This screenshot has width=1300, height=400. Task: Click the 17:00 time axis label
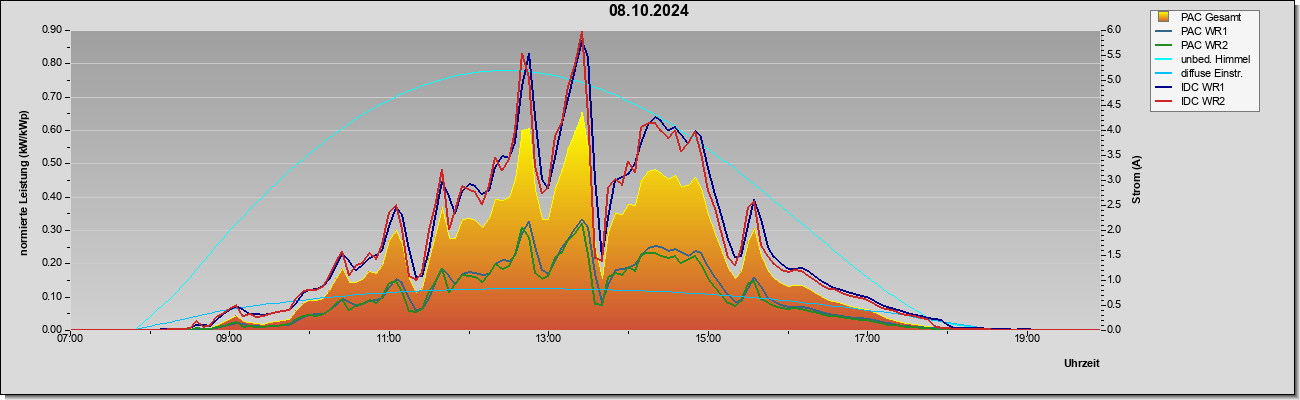(x=868, y=338)
